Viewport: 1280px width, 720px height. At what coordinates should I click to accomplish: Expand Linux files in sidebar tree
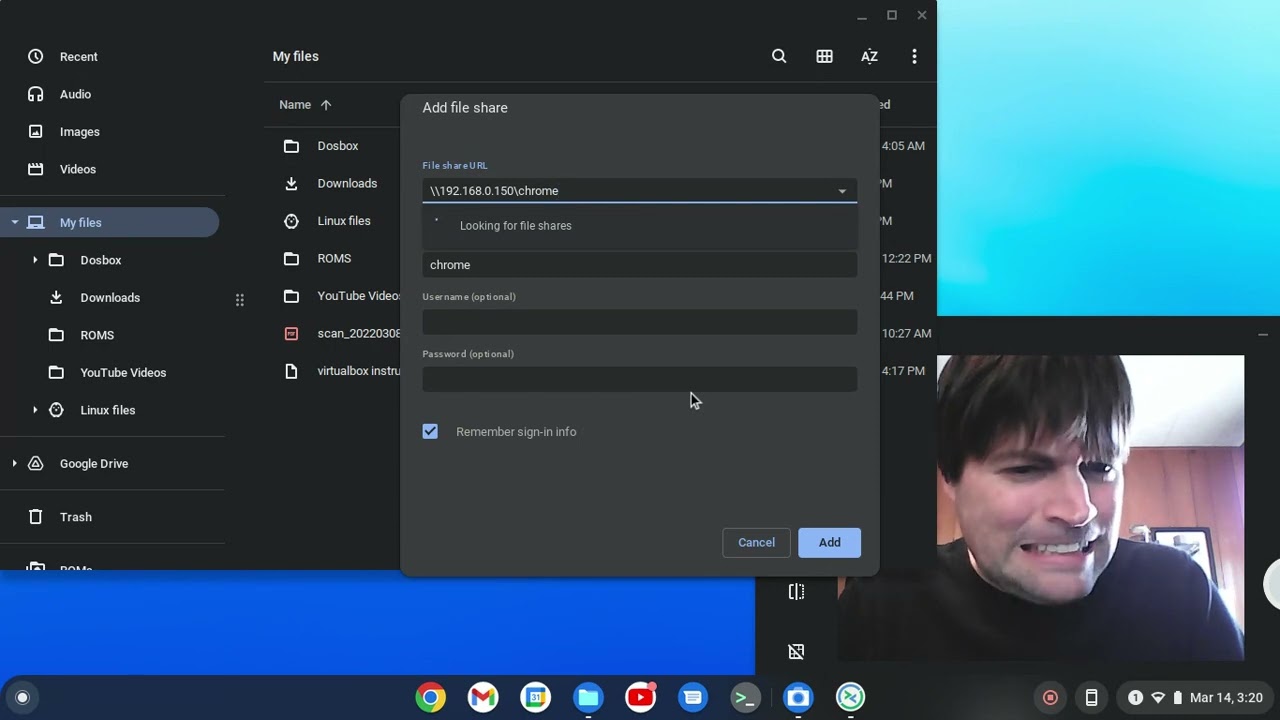coord(35,410)
